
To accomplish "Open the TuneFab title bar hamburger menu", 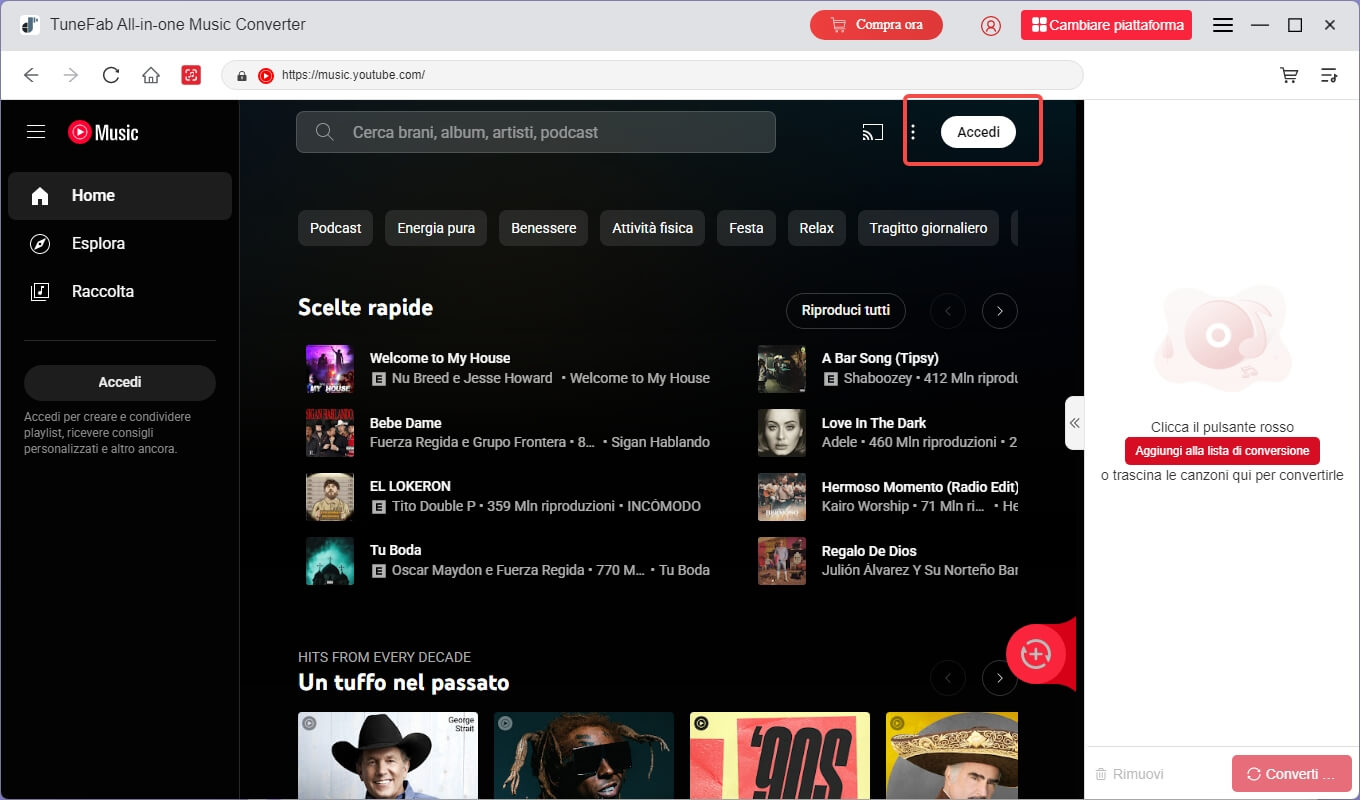I will 1222,25.
